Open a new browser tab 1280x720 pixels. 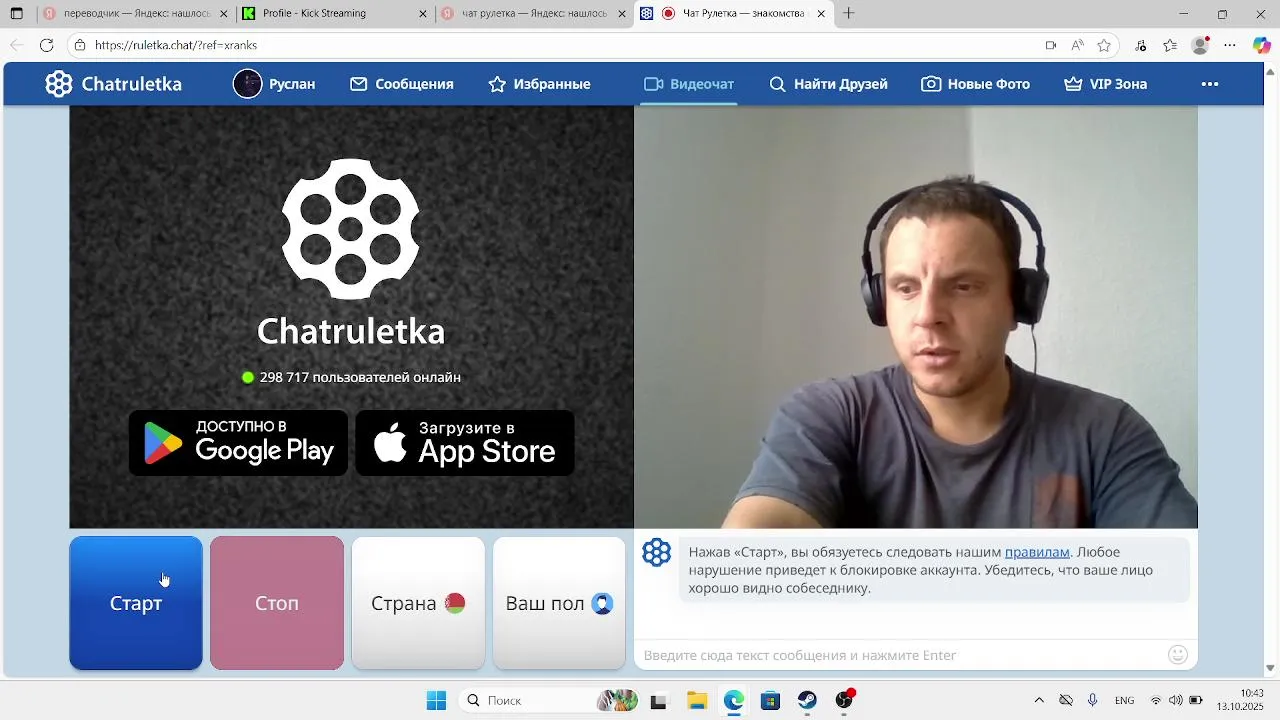[849, 14]
